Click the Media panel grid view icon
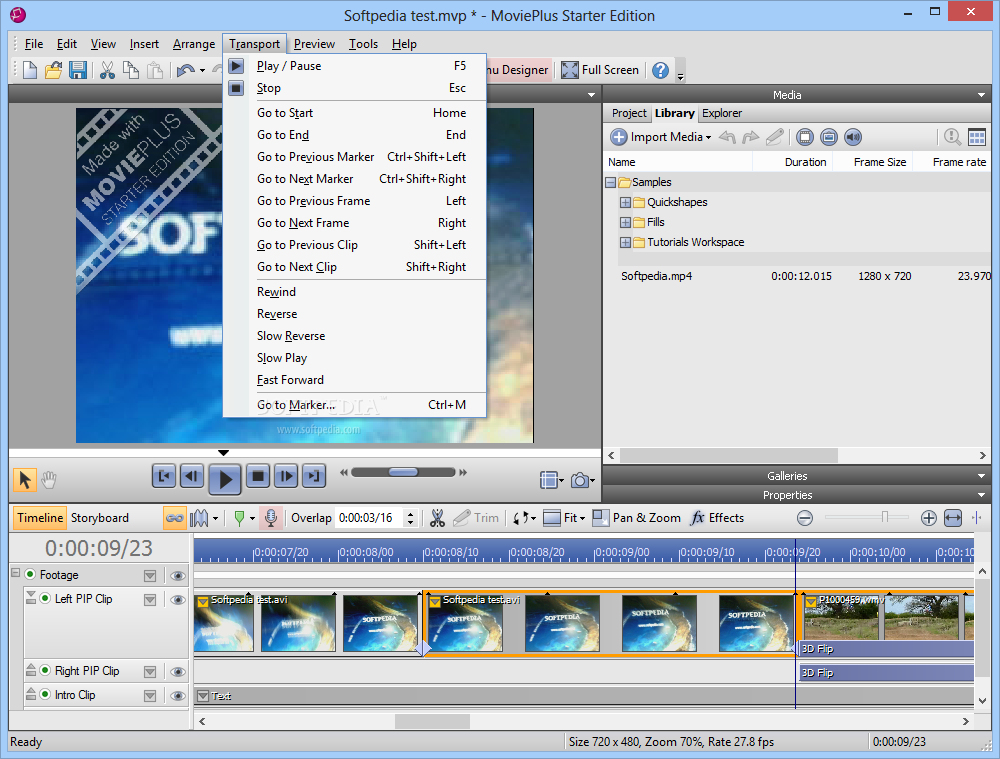Screen dimensions: 1000x759 976,136
